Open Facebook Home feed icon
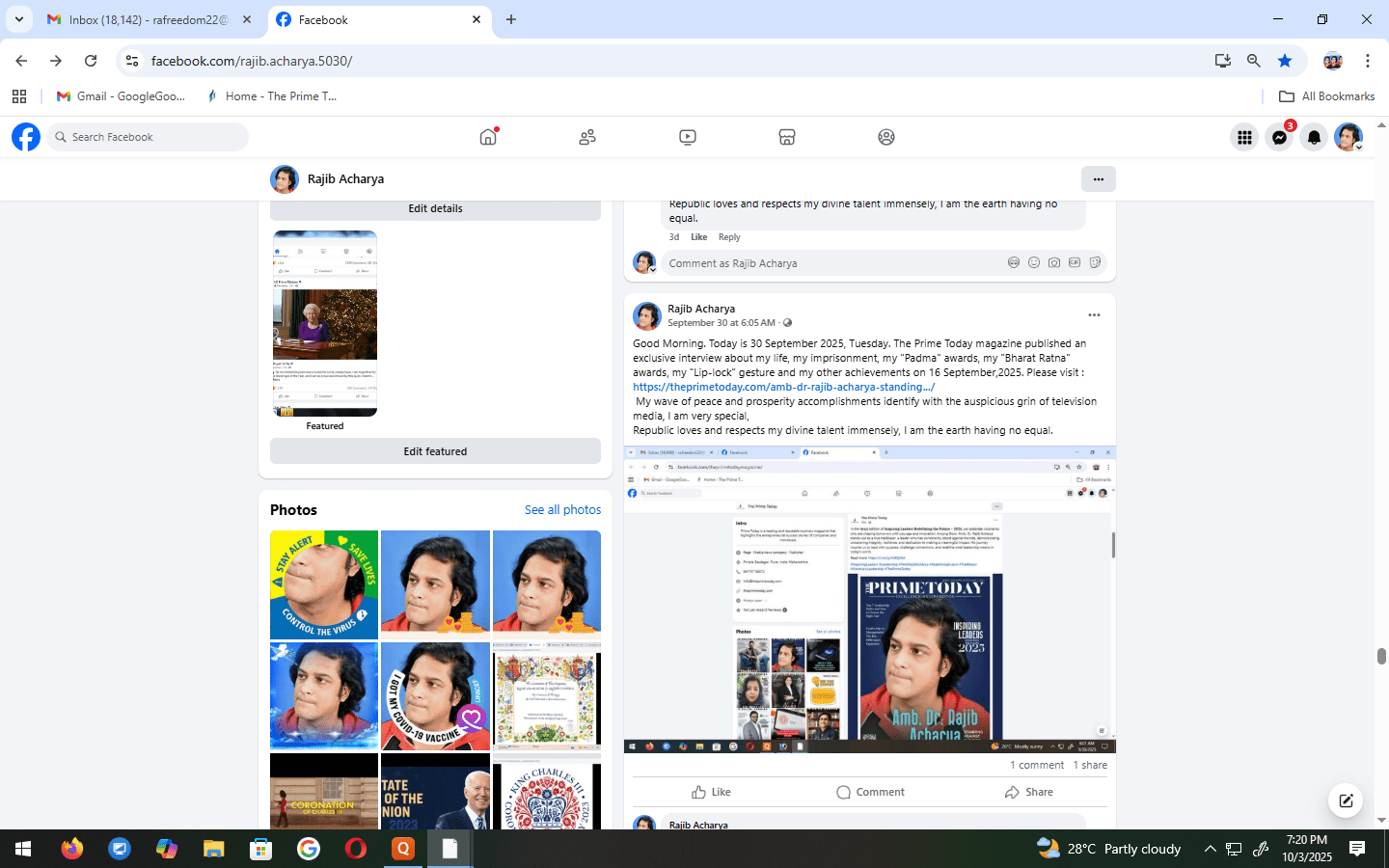1389x868 pixels. click(x=488, y=137)
